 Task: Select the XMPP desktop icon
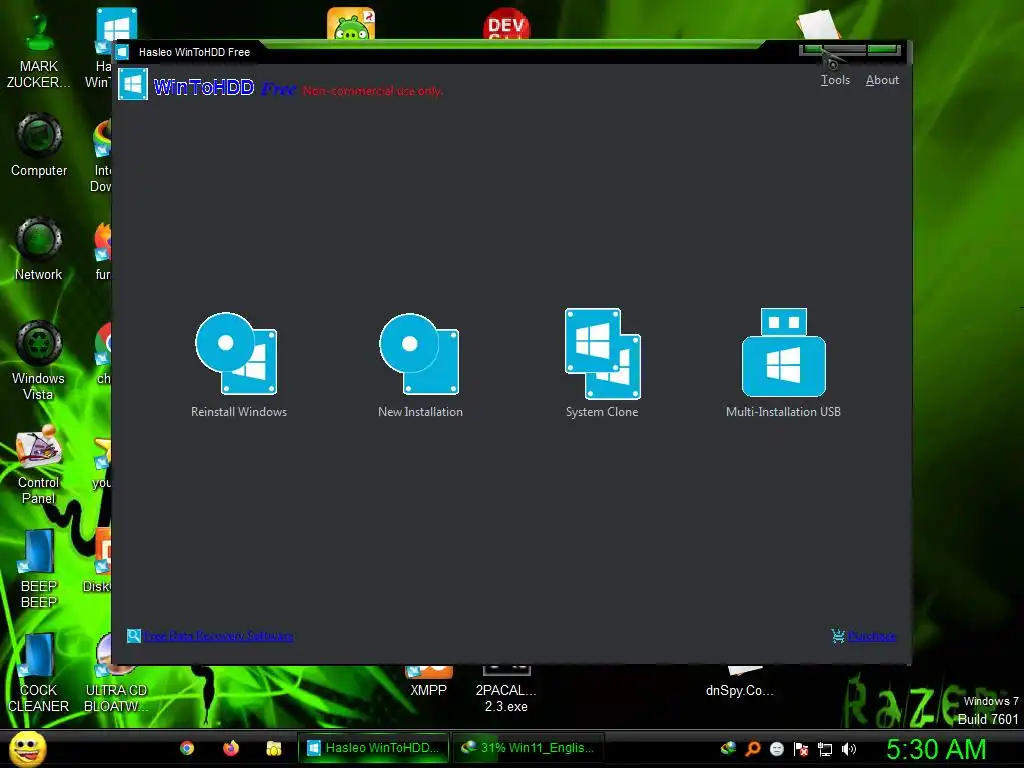(428, 682)
